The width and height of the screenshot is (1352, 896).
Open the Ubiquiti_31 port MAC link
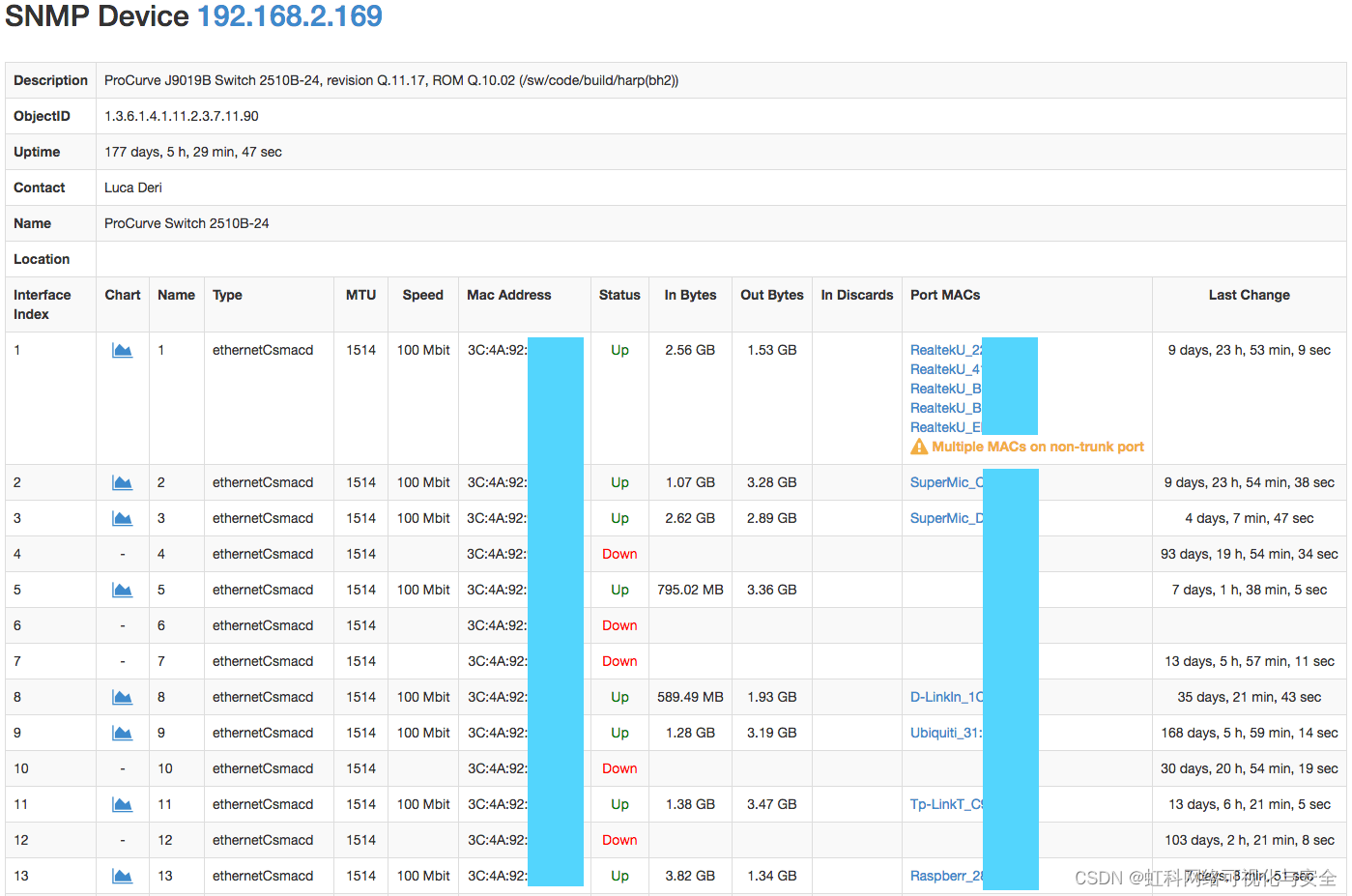click(947, 733)
